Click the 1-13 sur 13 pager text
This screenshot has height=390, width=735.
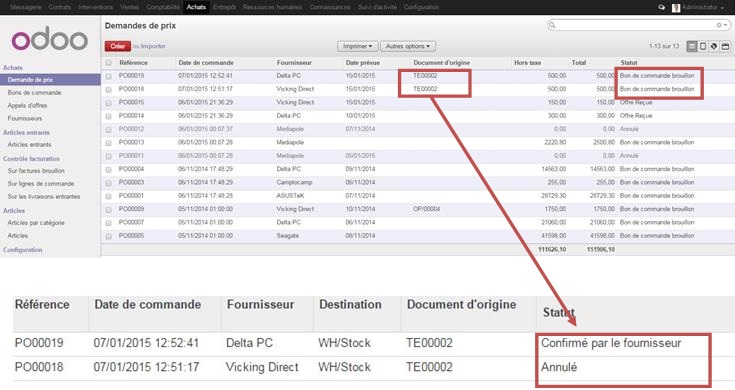pos(664,46)
